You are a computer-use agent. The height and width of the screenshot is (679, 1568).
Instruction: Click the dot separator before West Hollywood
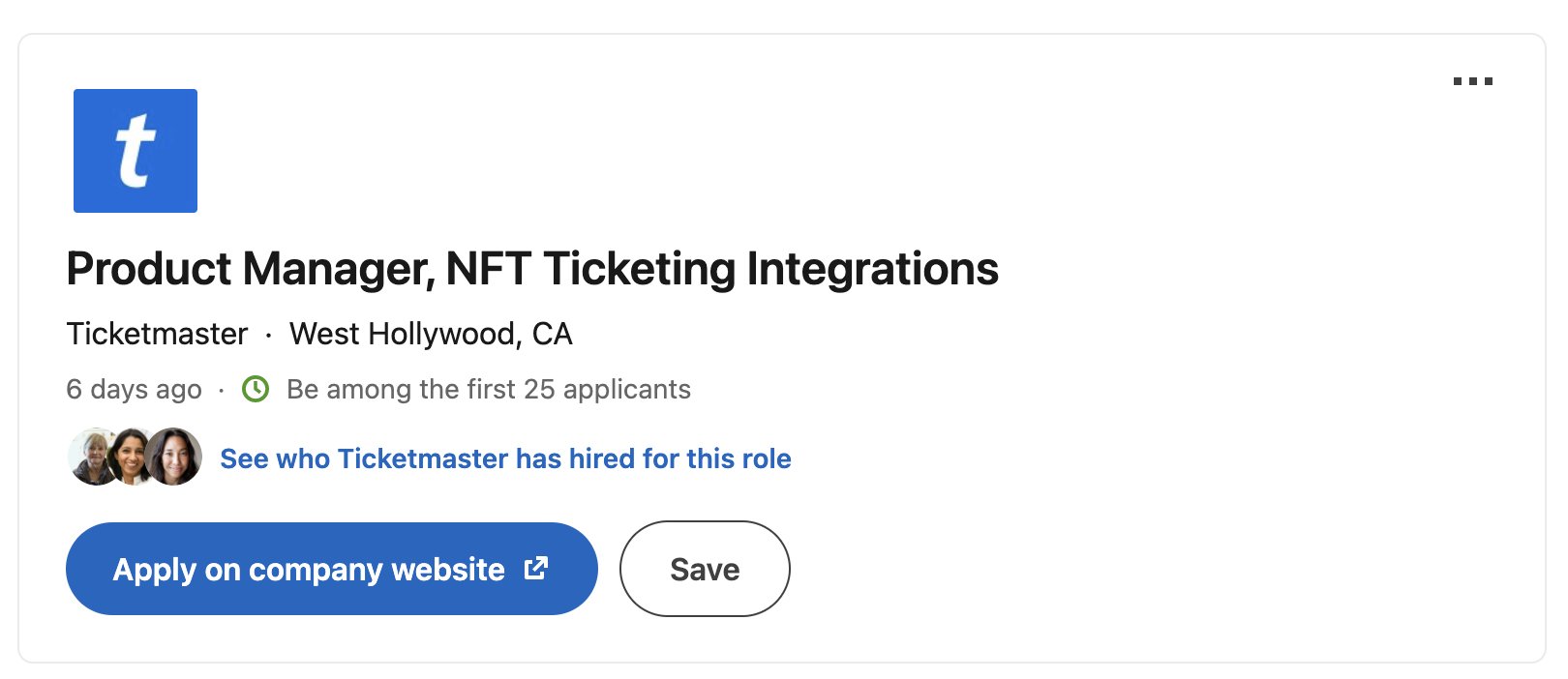click(x=268, y=335)
